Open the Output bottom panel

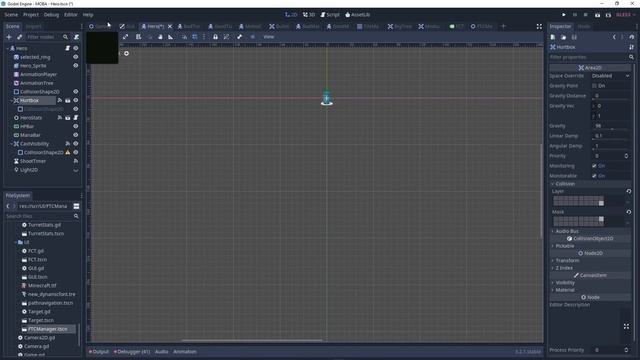click(99, 351)
